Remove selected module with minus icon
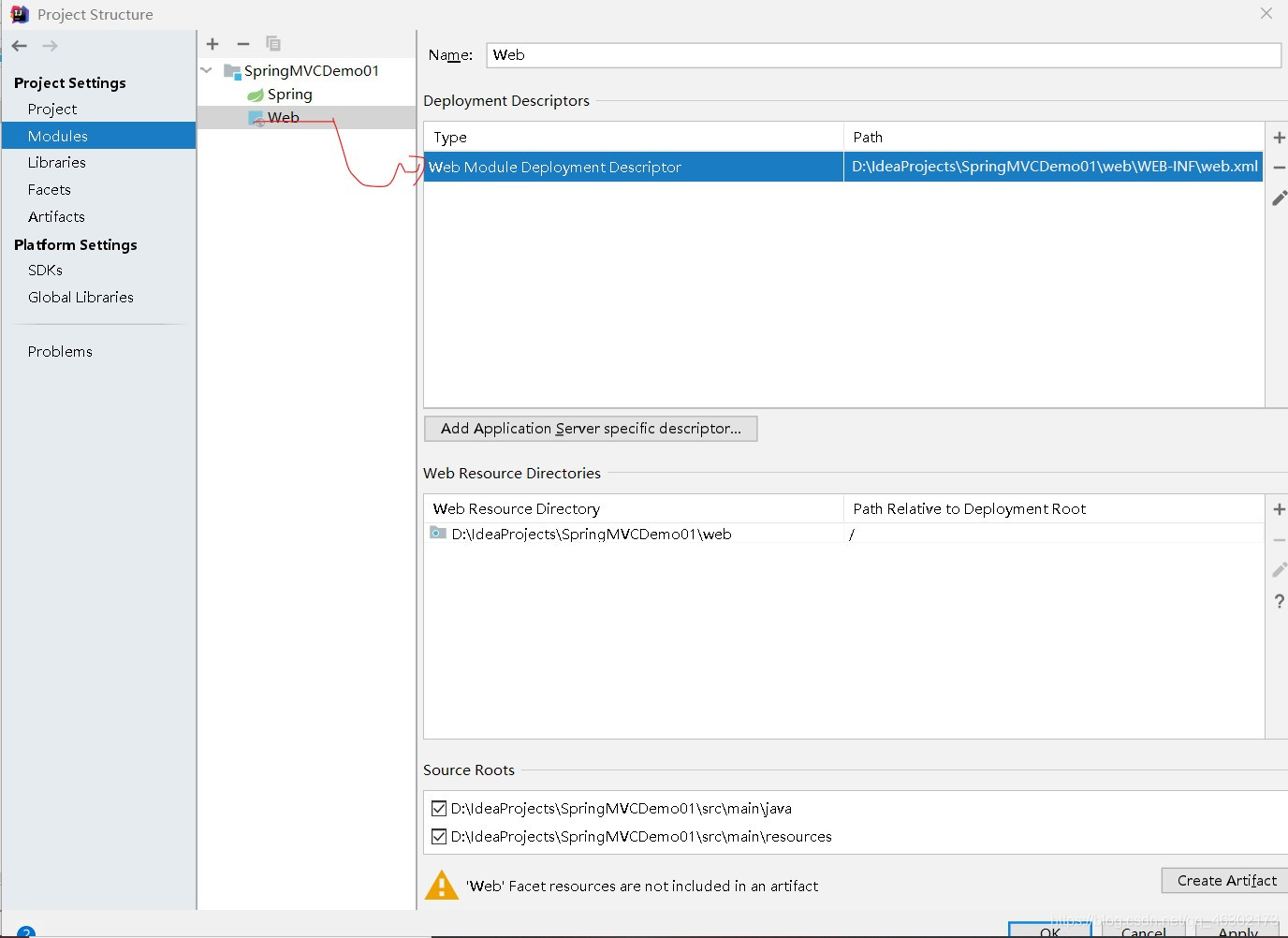This screenshot has height=938, width=1288. pos(243,44)
